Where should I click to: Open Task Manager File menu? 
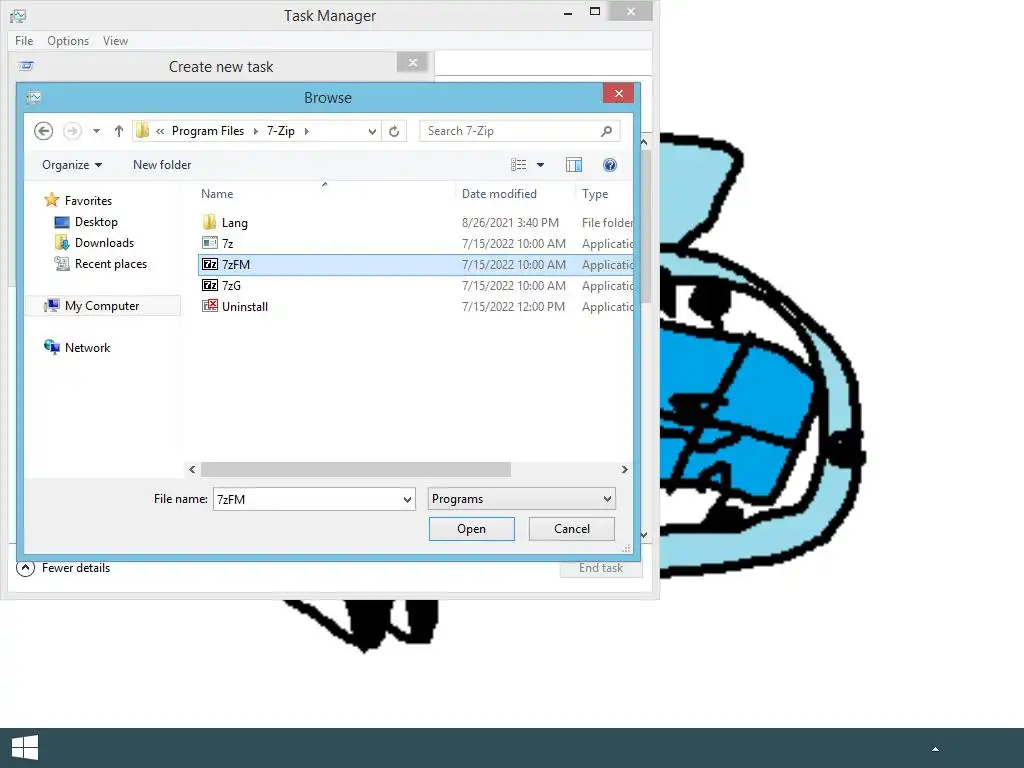click(x=24, y=40)
